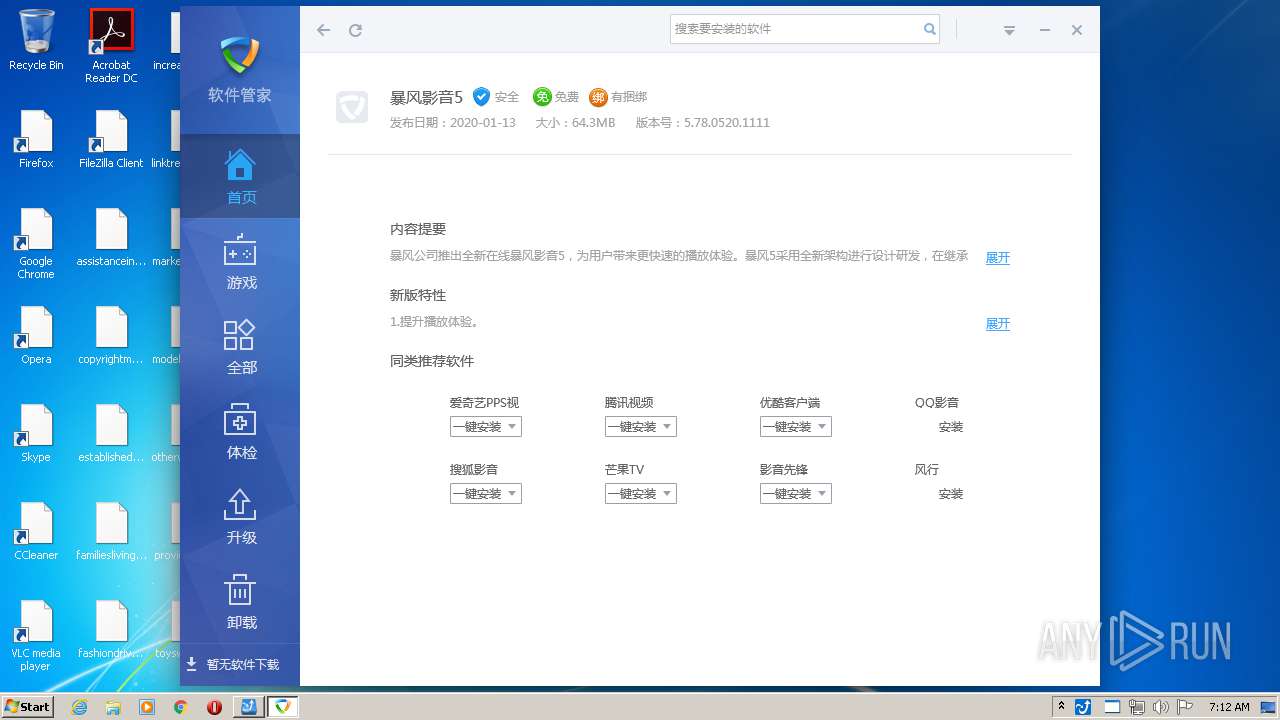Image resolution: width=1280 pixels, height=720 pixels.
Task: Click the 暴风影音5 title
Action: pos(427,97)
